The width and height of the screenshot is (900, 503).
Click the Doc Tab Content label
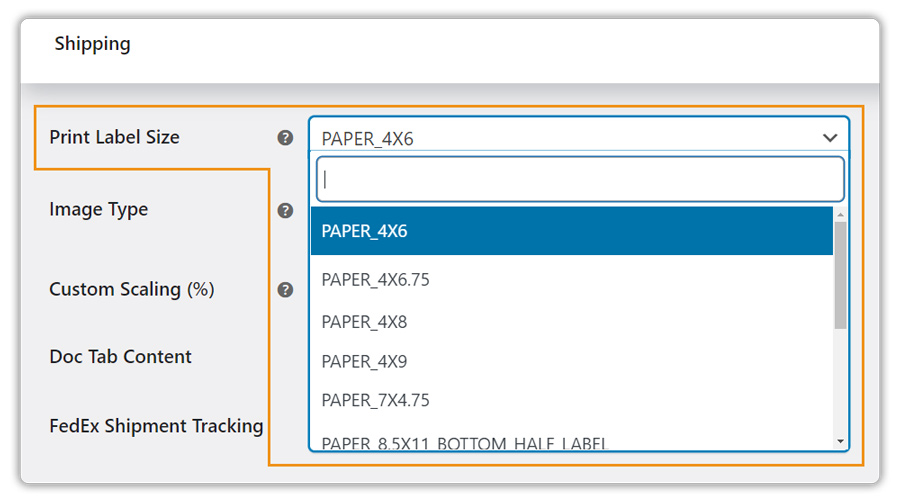click(x=121, y=357)
